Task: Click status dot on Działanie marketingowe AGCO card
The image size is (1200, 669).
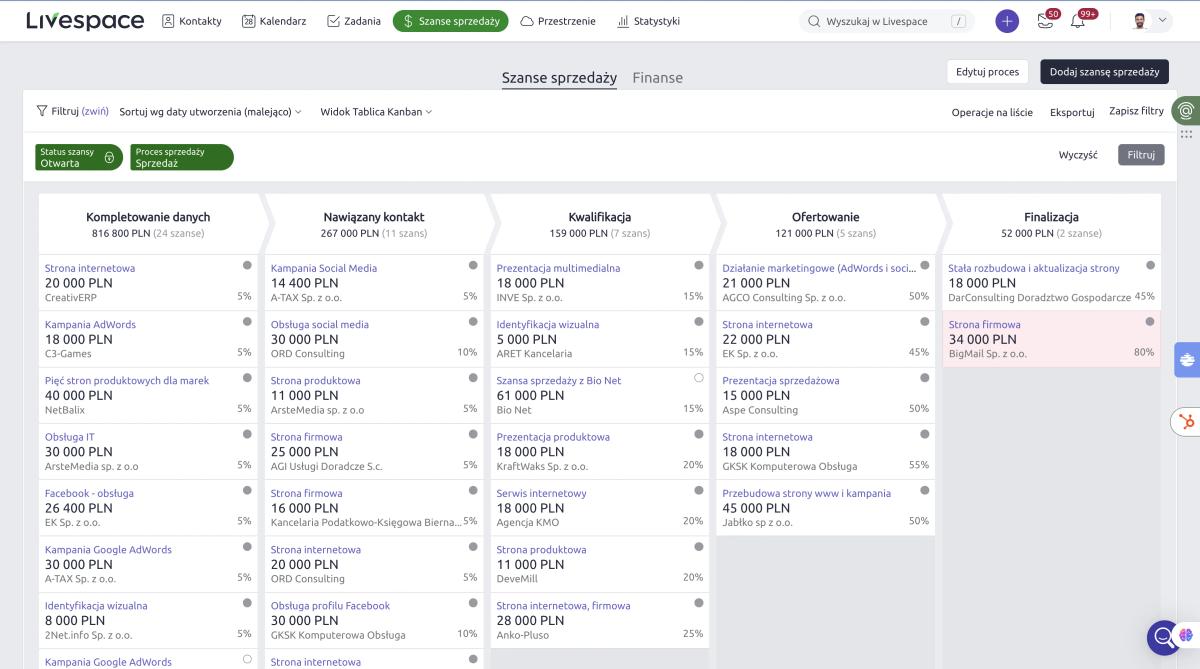Action: 925,265
